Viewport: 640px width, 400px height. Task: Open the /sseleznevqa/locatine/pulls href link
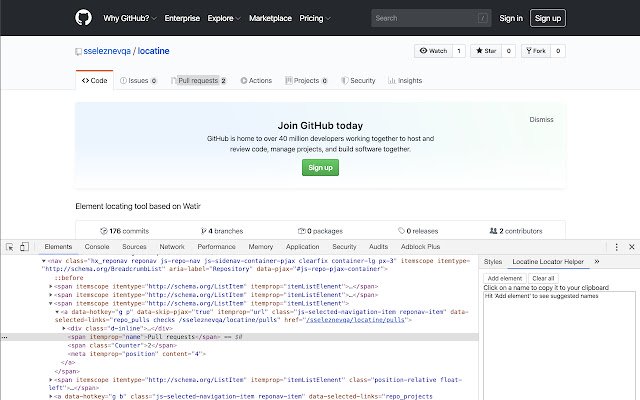pos(356,320)
